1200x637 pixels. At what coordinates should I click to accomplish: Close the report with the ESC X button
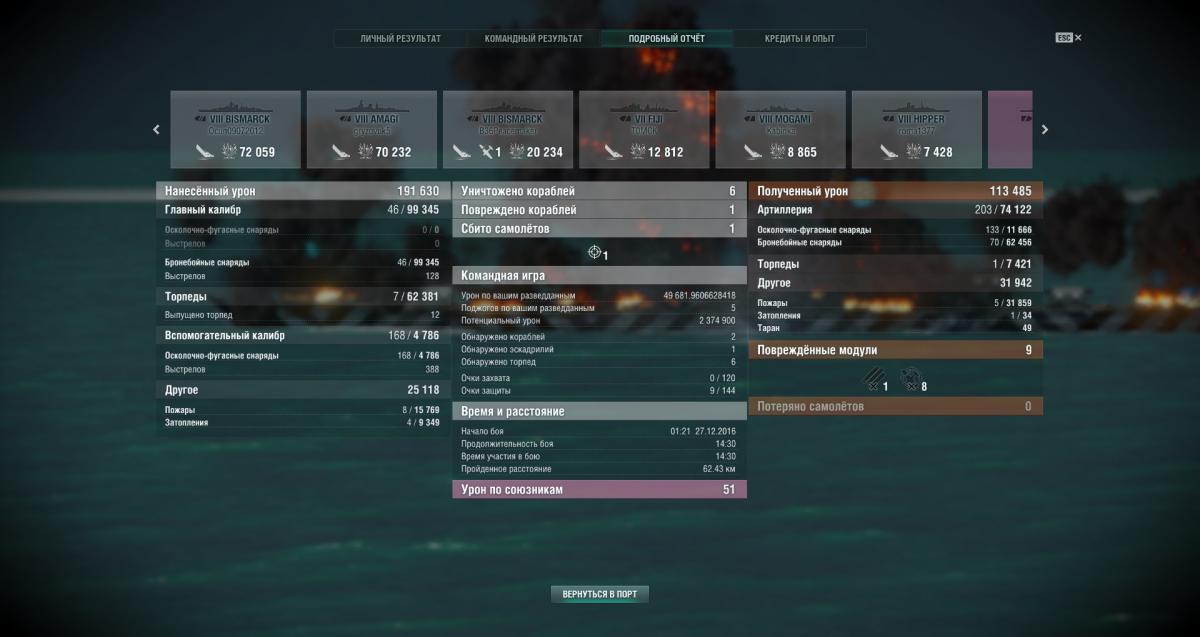tap(1069, 38)
